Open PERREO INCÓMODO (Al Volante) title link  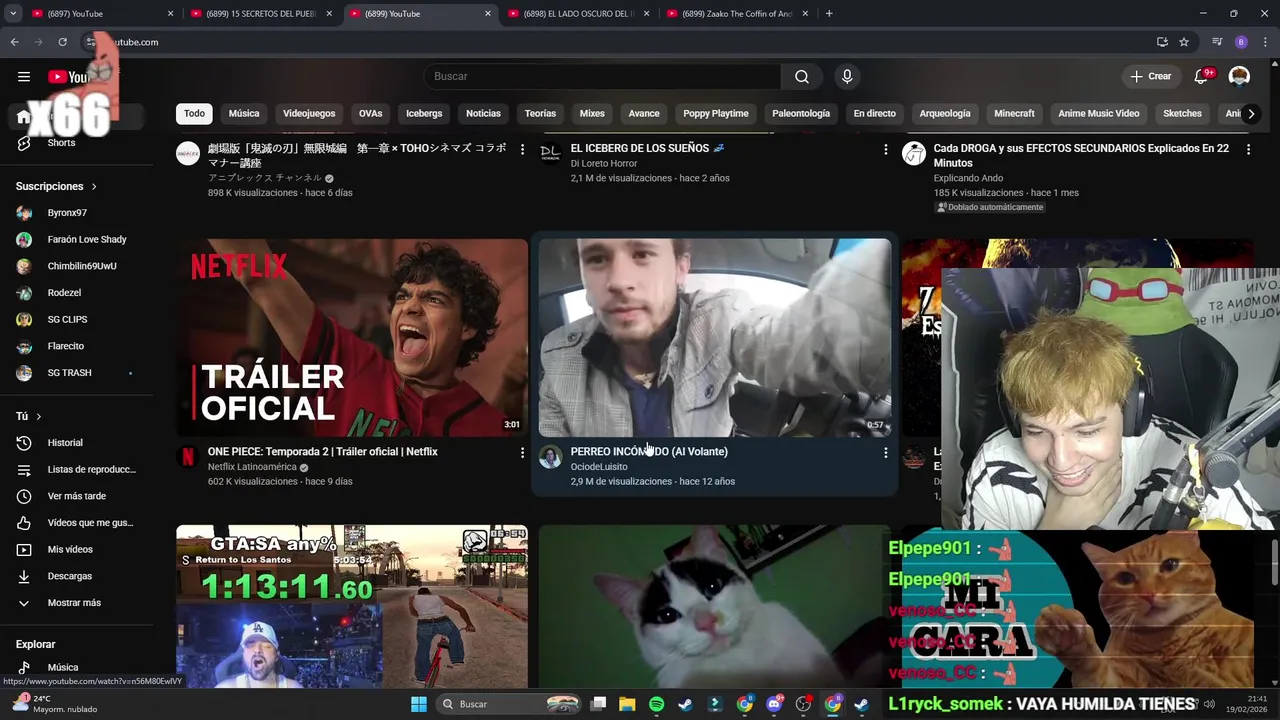(x=649, y=452)
